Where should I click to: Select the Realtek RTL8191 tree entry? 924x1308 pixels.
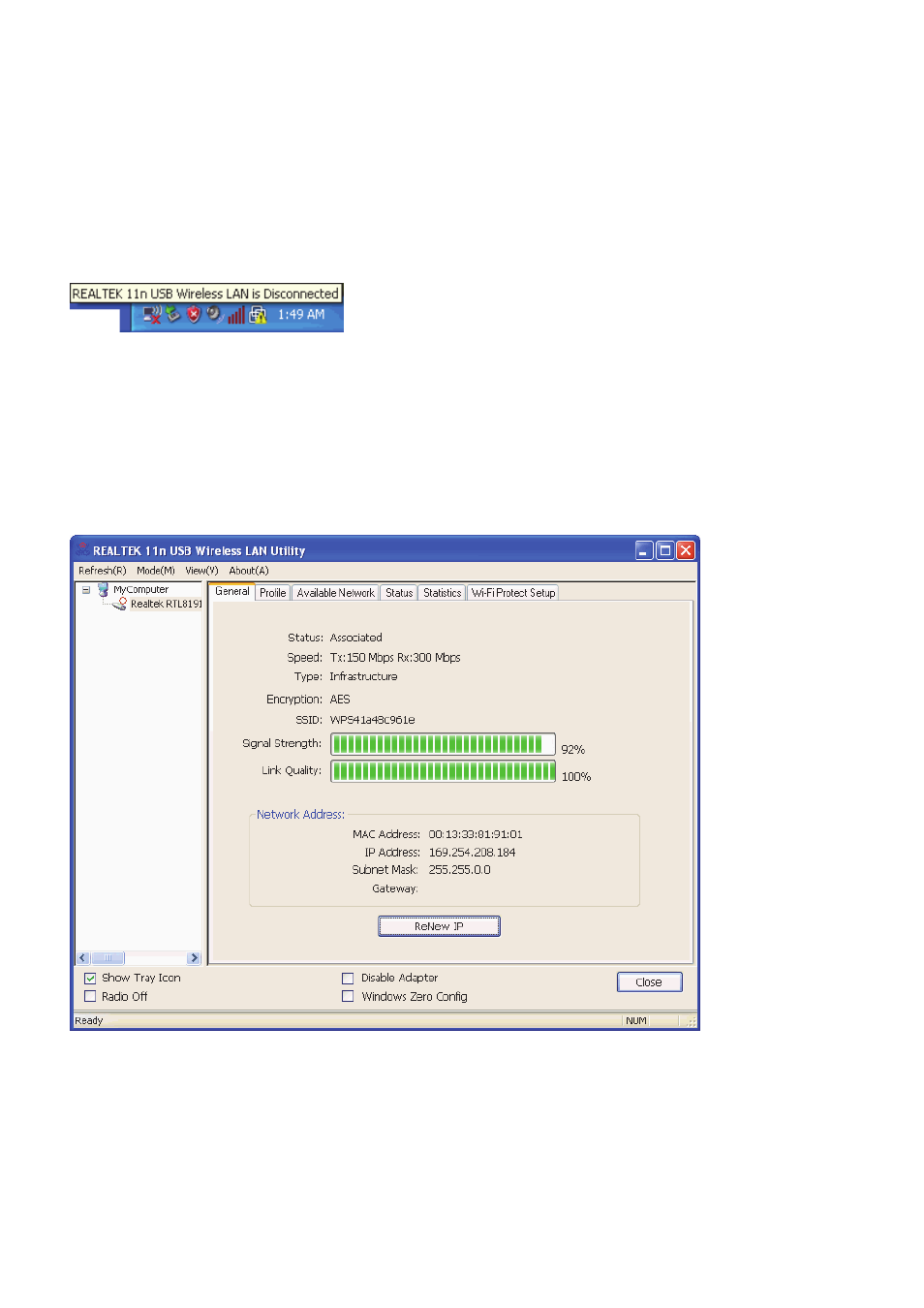[x=167, y=604]
